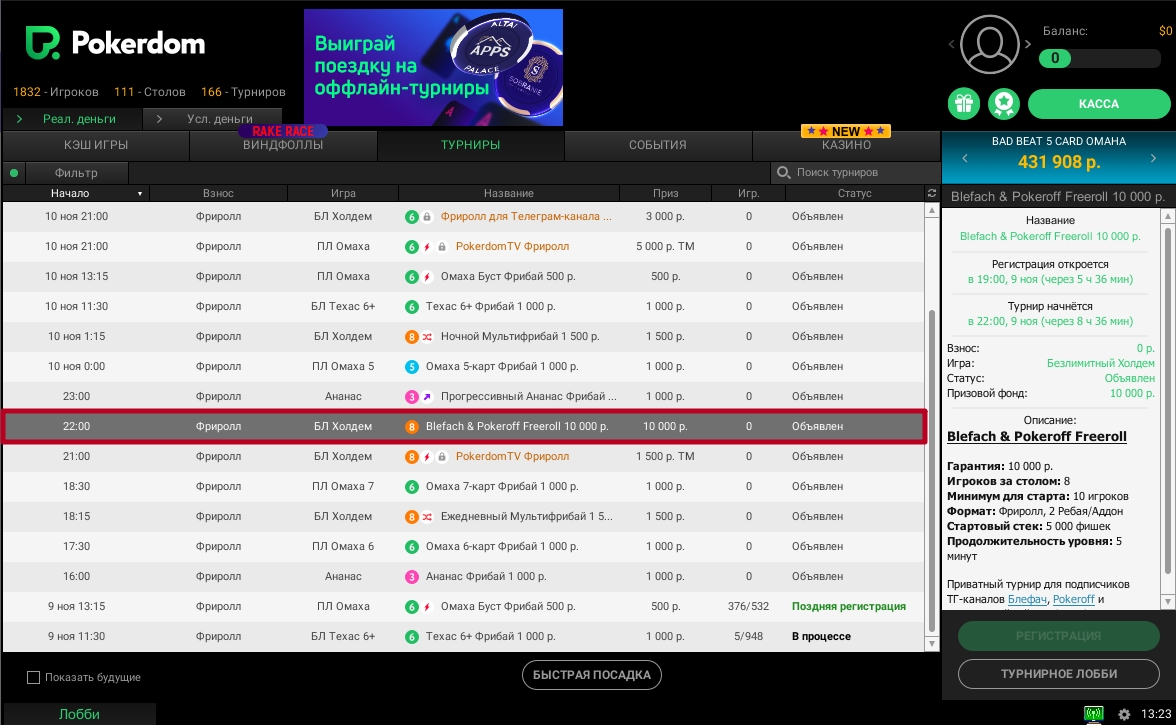Expand Усл. деньги selector
The image size is (1176, 725).
tap(212, 118)
